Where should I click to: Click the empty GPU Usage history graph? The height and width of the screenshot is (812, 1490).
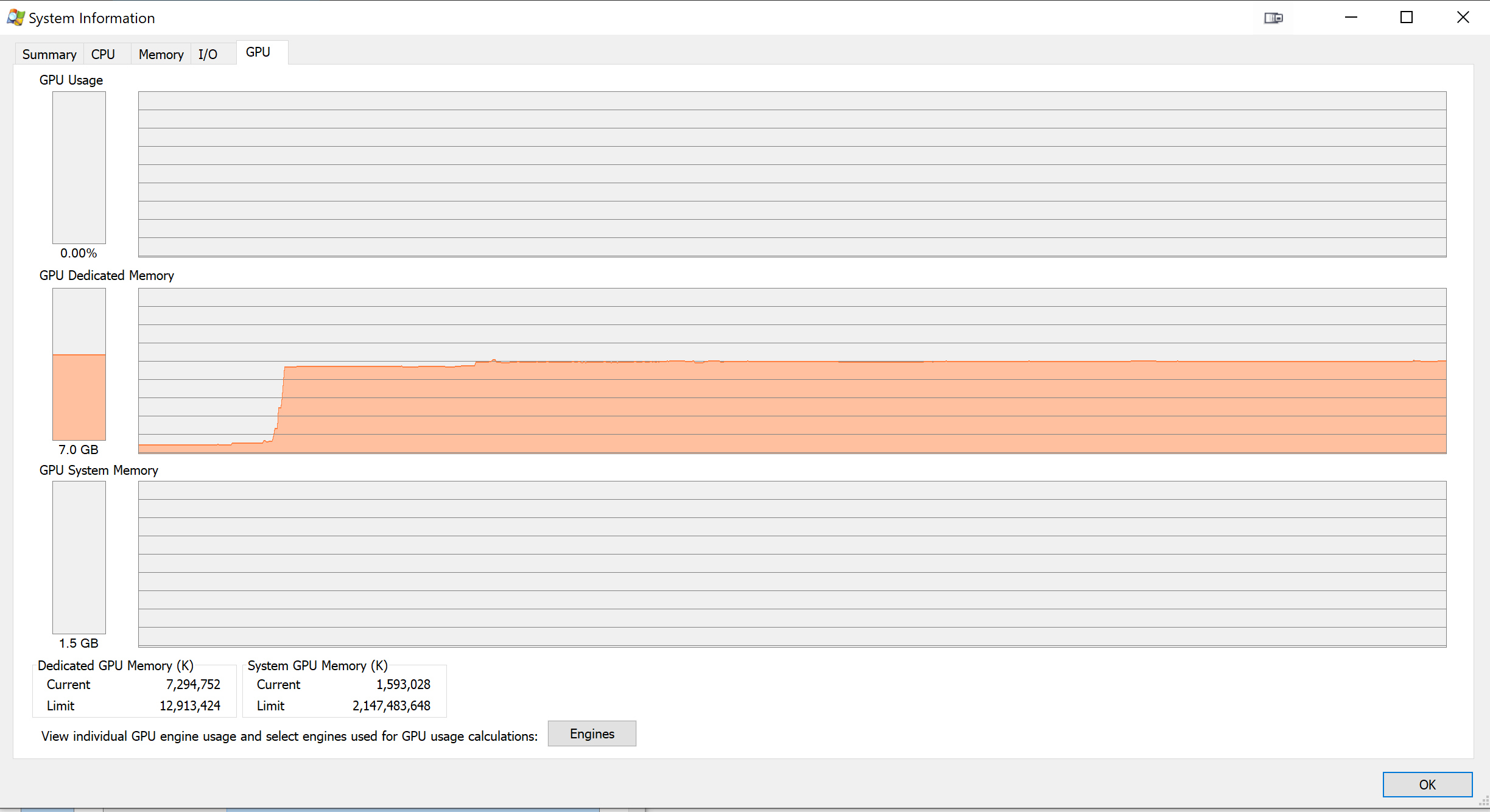pos(792,174)
